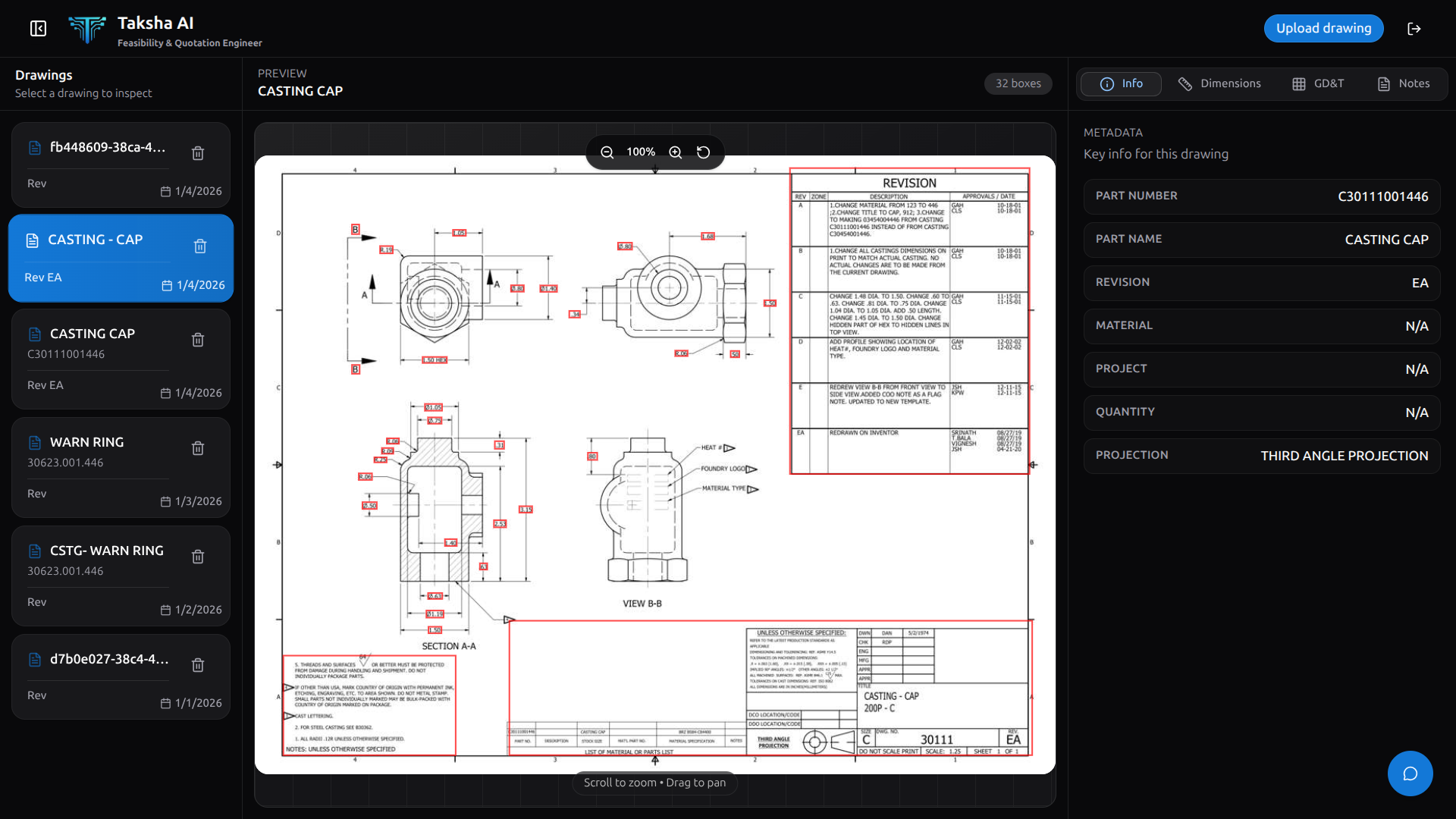Show the Notes tab
Image resolution: width=1456 pixels, height=819 pixels.
pyautogui.click(x=1403, y=83)
